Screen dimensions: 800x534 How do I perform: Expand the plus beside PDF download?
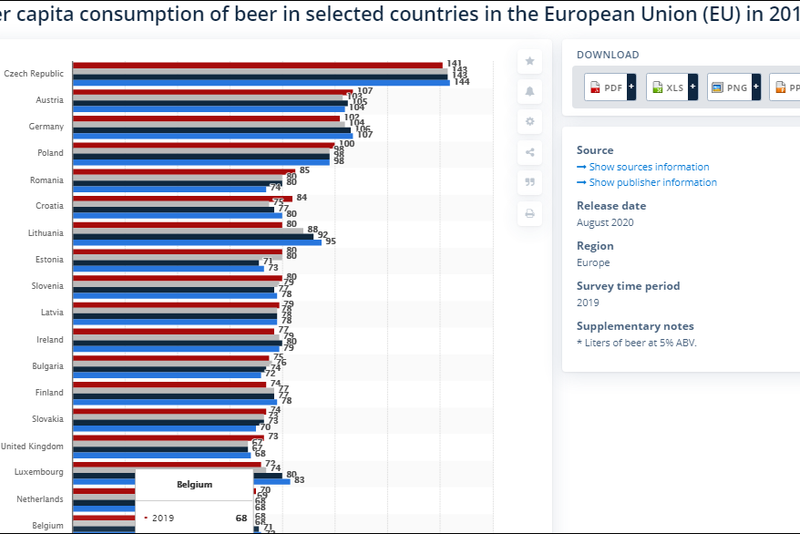pos(632,88)
